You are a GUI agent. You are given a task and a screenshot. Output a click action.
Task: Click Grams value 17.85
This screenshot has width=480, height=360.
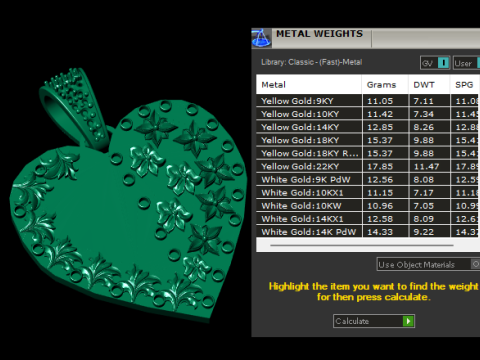[380, 166]
